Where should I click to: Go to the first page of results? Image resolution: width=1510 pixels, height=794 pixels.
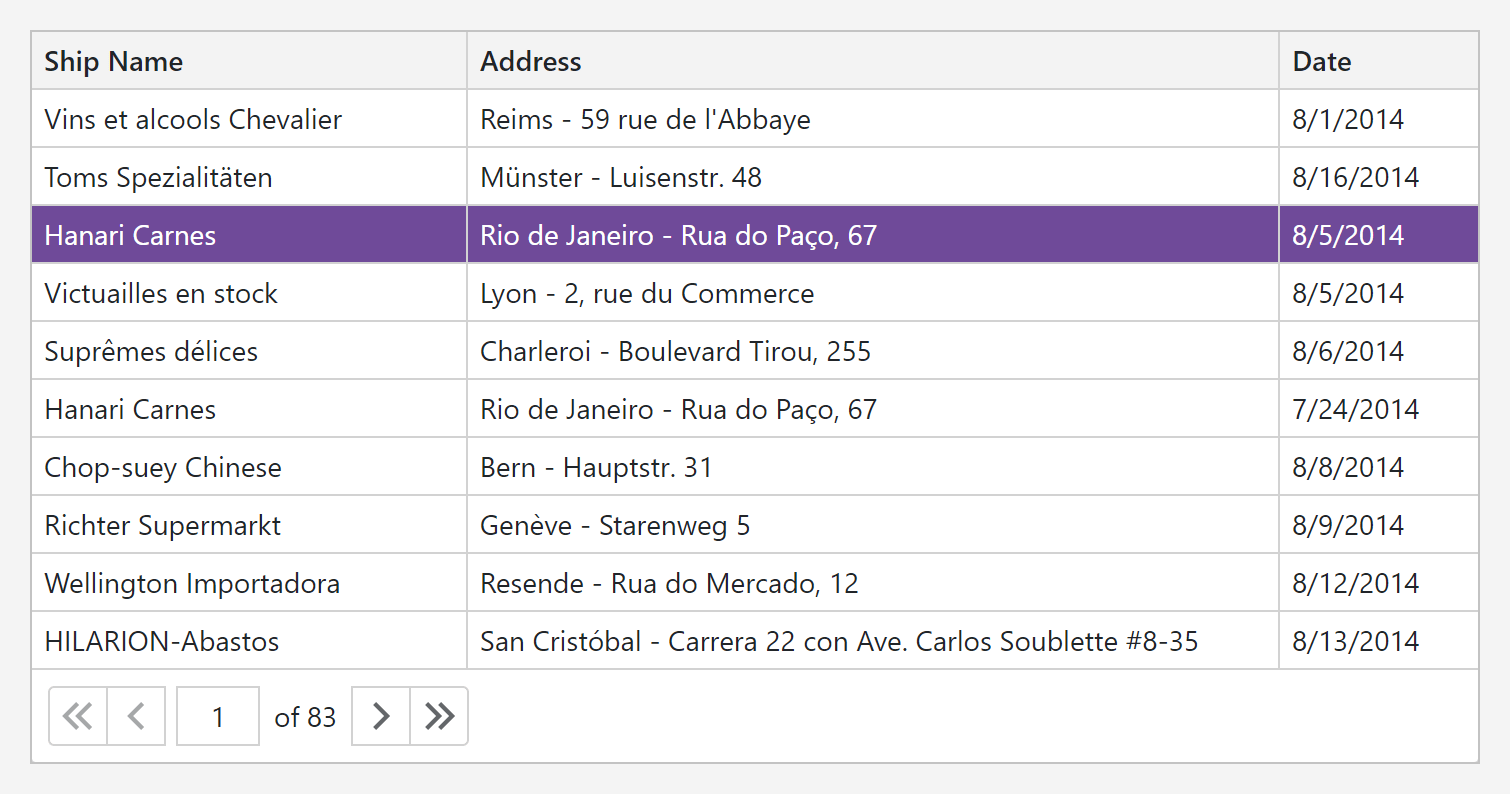point(78,716)
